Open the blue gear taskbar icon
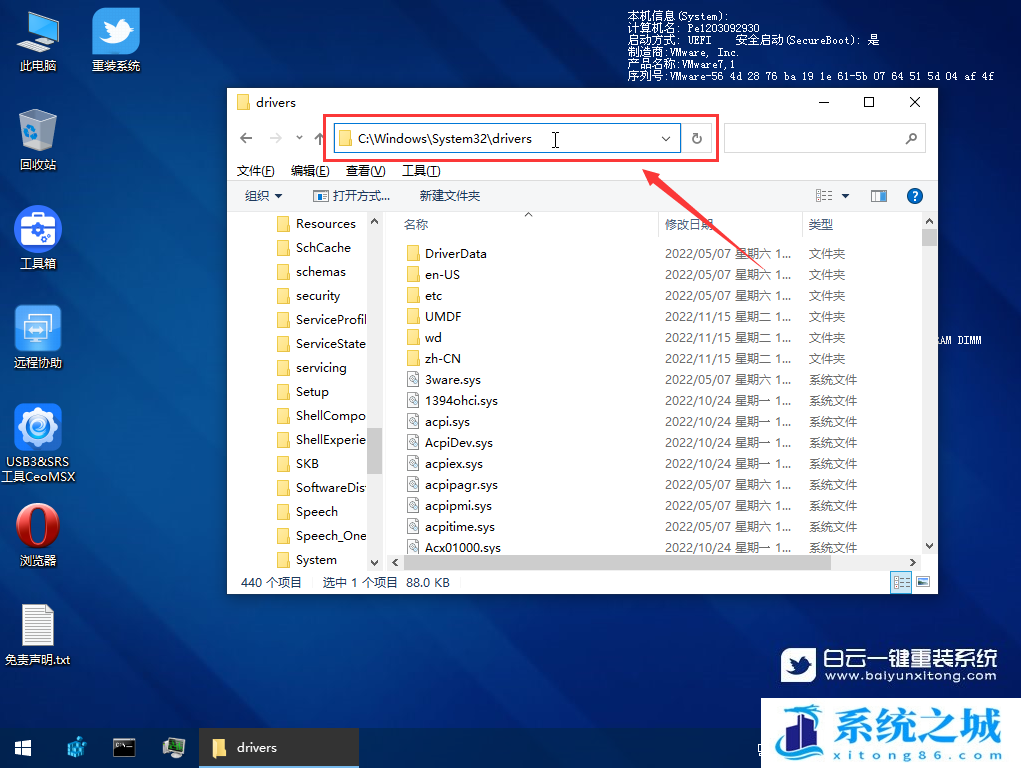The height and width of the screenshot is (768, 1021). pos(77,747)
